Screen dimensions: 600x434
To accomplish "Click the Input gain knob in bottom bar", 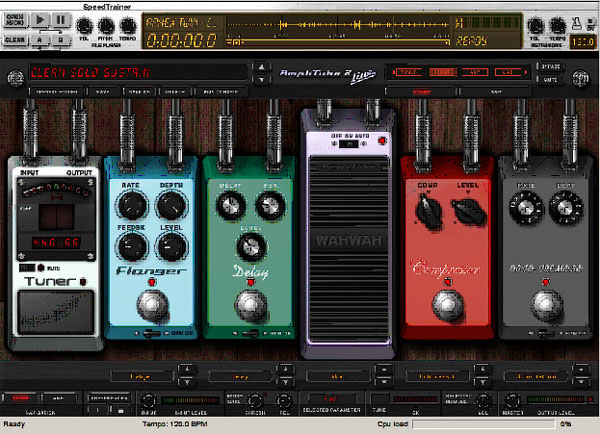I will point(148,401).
